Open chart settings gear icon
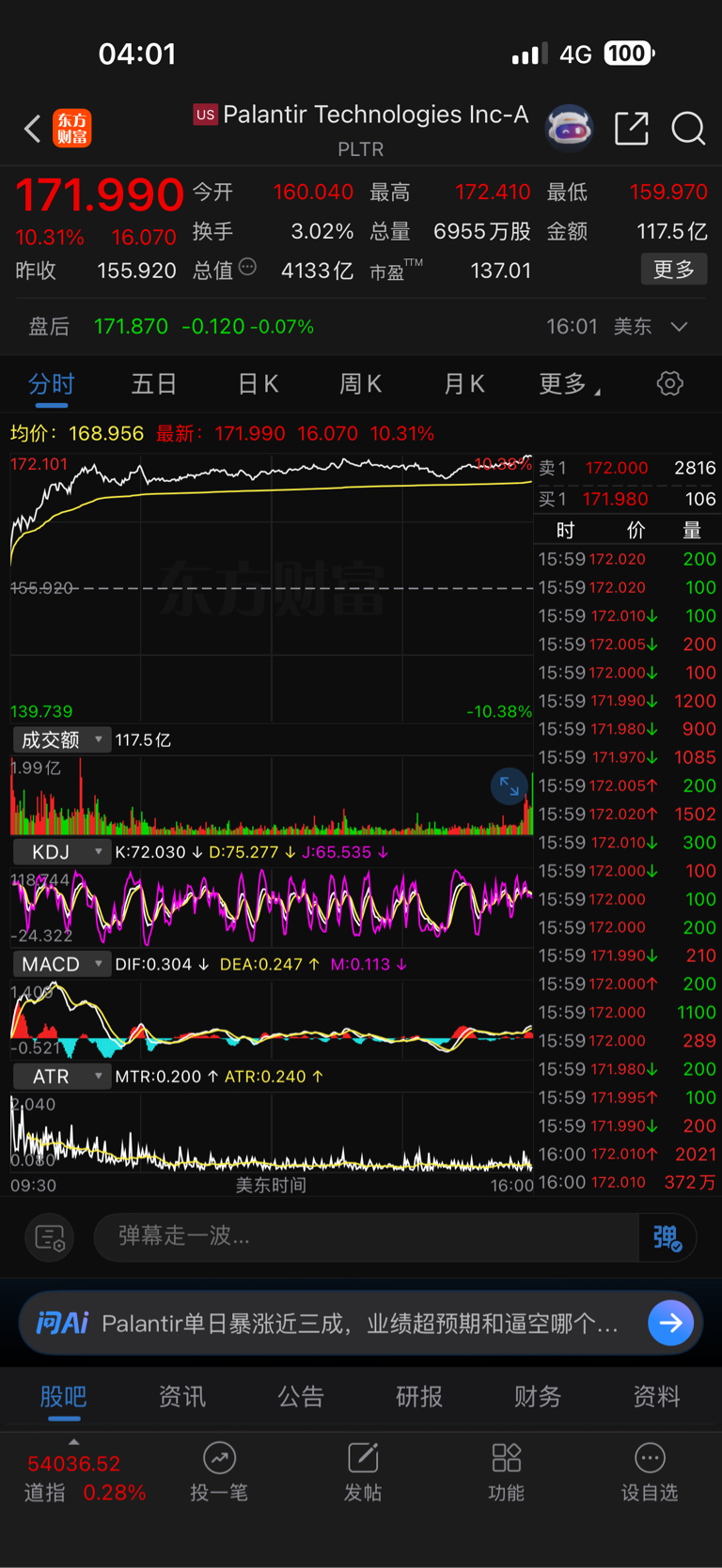The height and width of the screenshot is (1568, 722). pyautogui.click(x=669, y=383)
